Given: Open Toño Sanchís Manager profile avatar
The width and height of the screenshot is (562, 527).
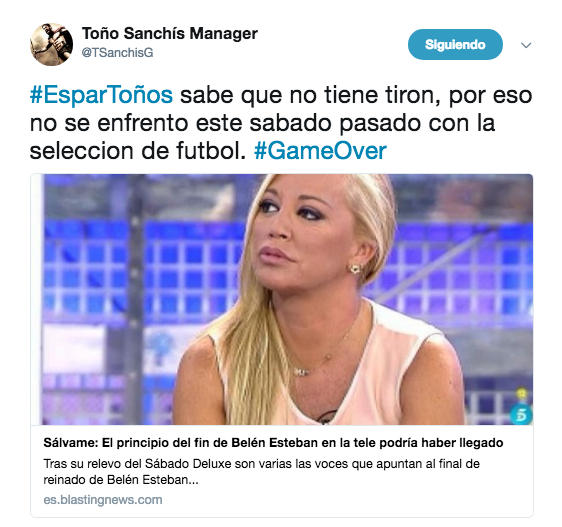Looking at the screenshot, I should tap(52, 44).
